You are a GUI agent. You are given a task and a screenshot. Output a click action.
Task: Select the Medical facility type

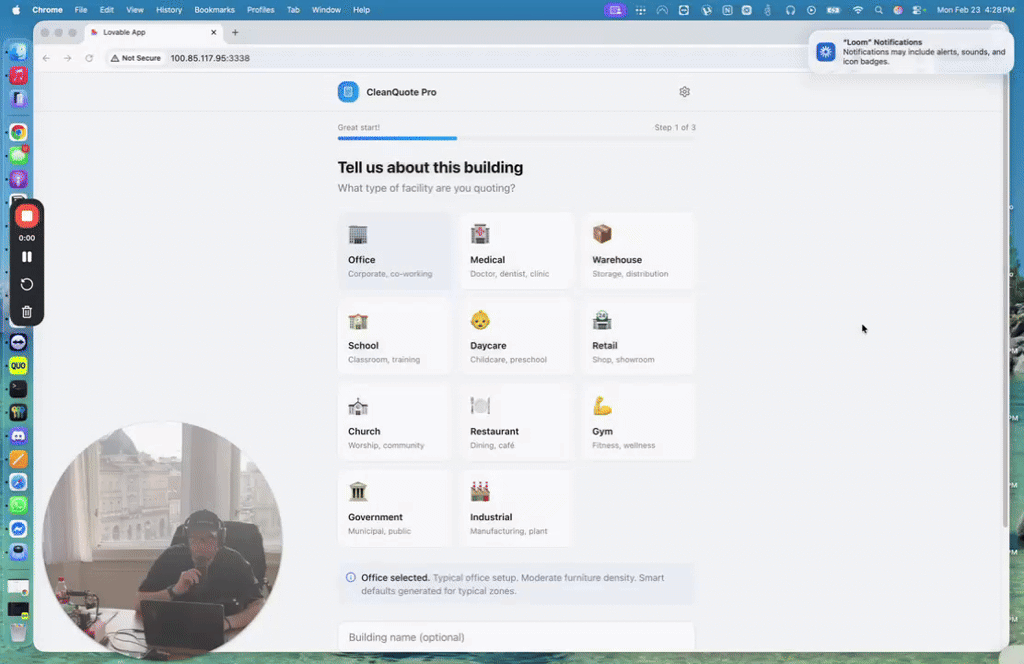coord(516,250)
